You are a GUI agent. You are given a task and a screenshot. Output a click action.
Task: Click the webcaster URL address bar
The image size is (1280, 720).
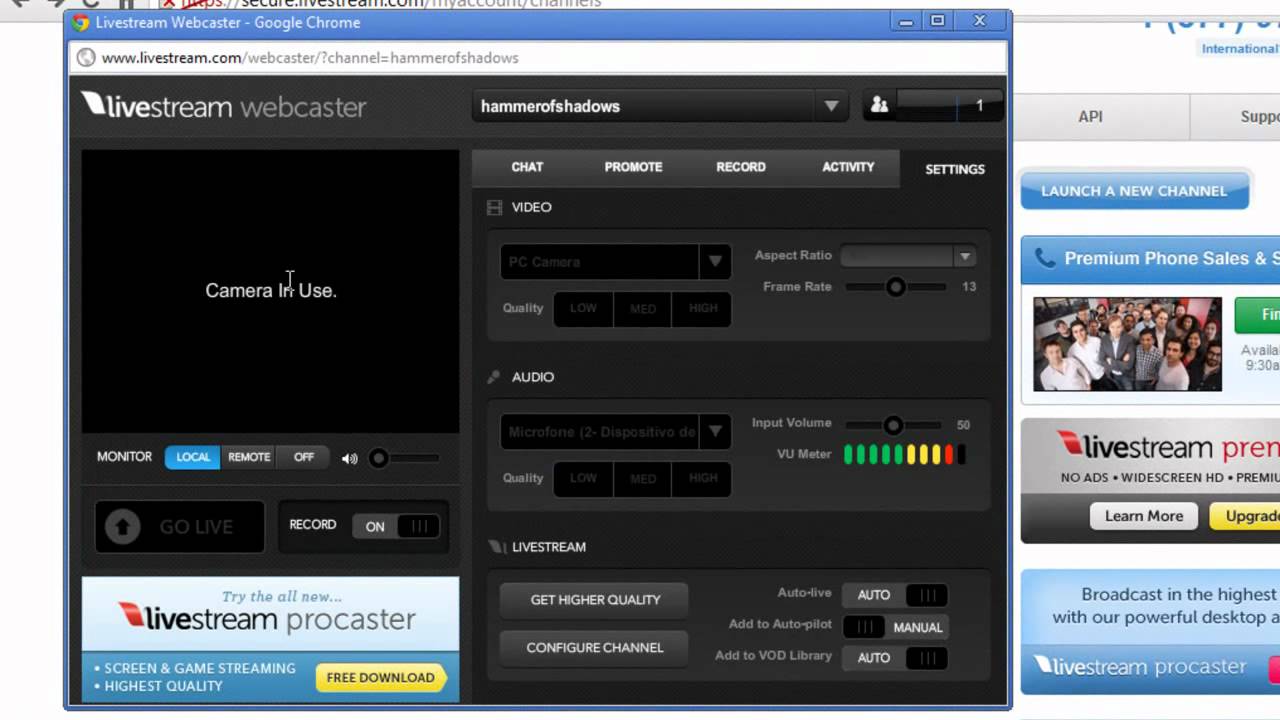tap(538, 58)
